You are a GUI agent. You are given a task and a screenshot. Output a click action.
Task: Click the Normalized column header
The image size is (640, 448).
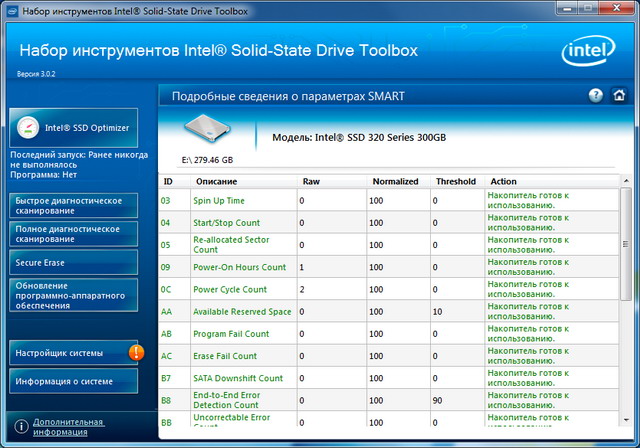(395, 182)
